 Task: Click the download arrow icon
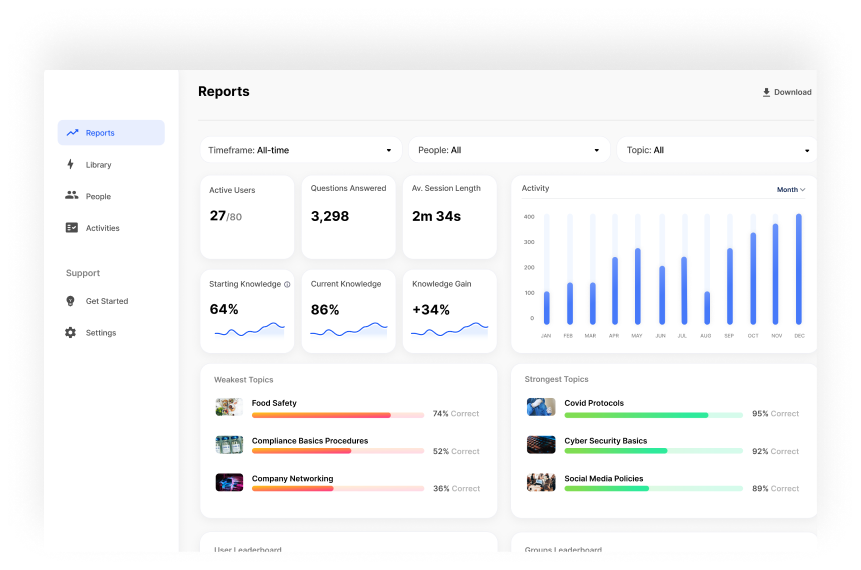767,92
